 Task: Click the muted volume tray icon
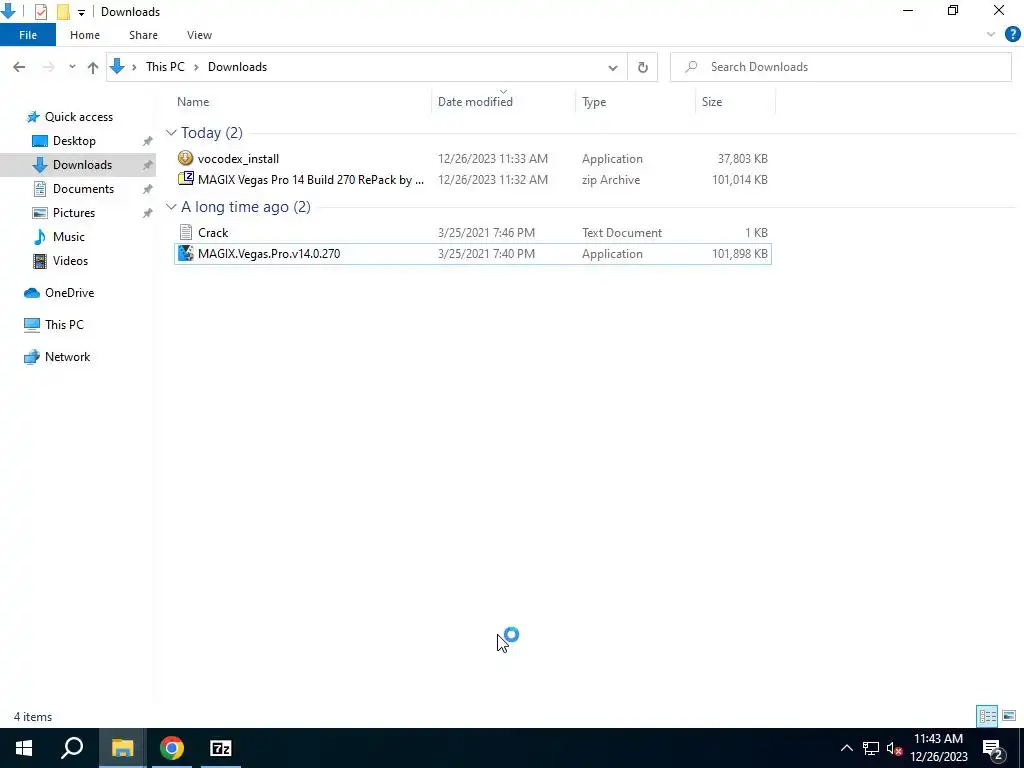[x=894, y=748]
